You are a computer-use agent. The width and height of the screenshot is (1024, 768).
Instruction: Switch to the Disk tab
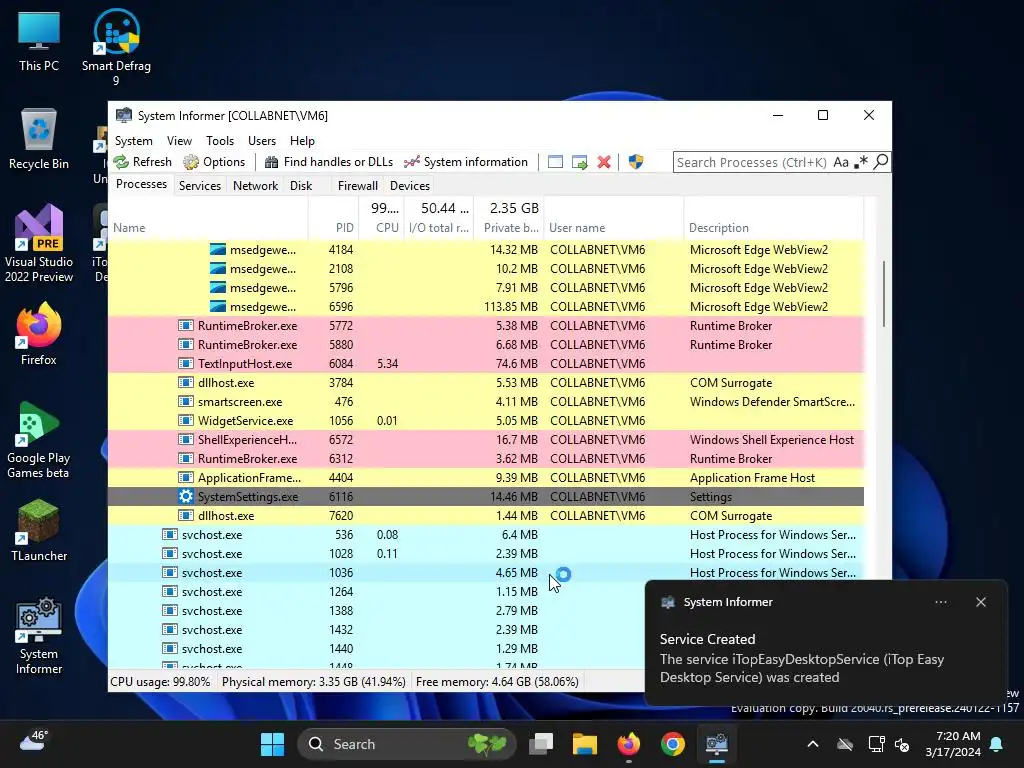301,185
